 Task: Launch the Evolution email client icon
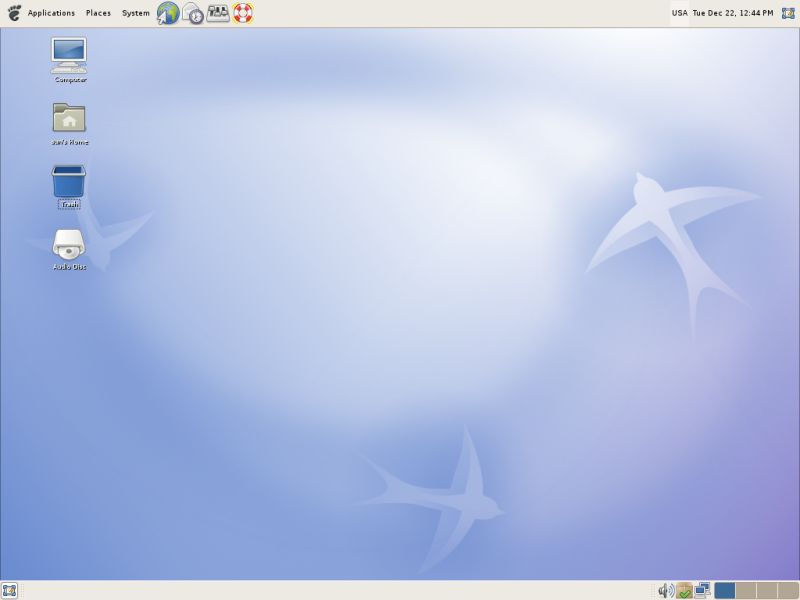click(191, 13)
